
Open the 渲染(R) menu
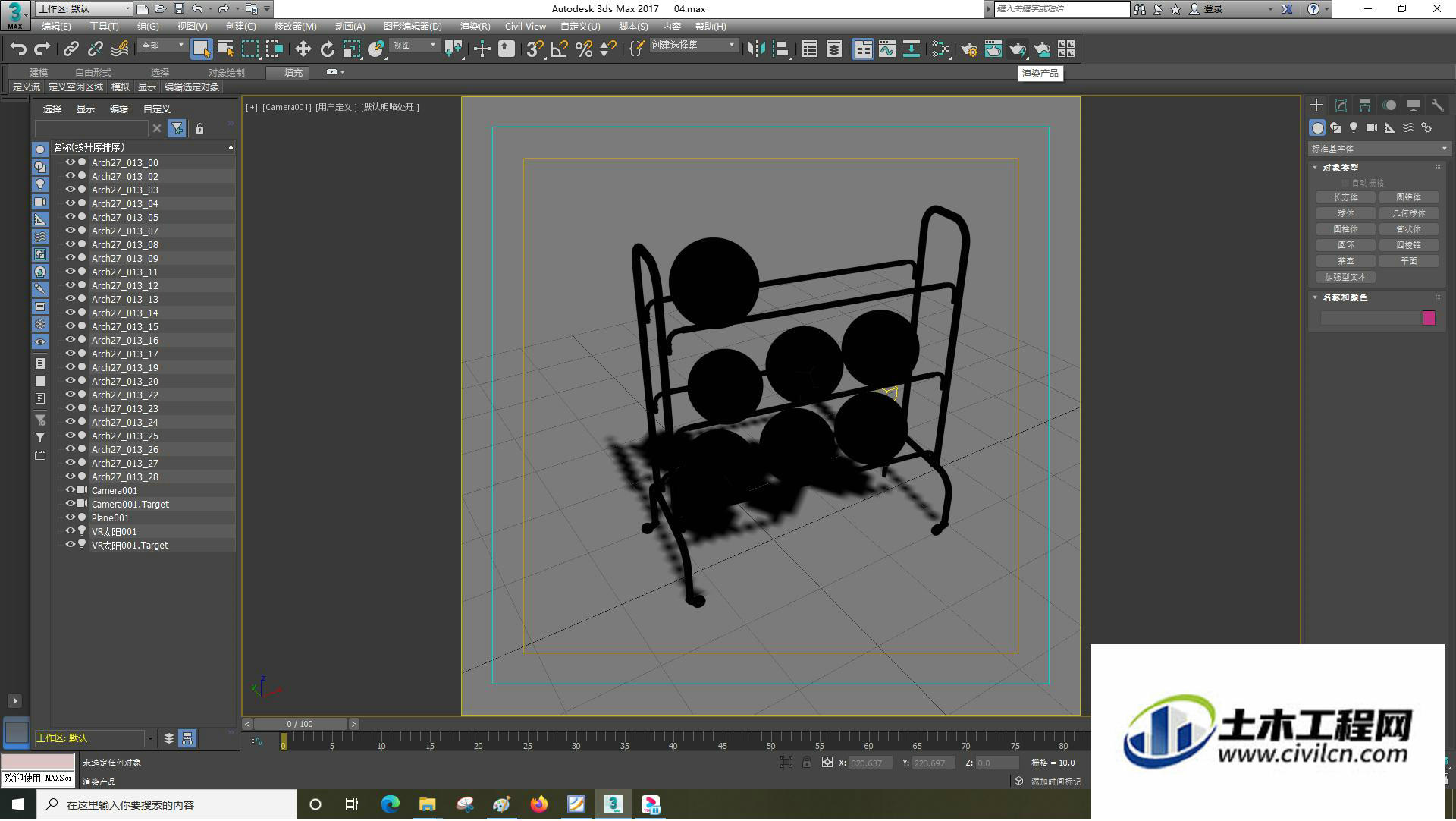(x=475, y=26)
